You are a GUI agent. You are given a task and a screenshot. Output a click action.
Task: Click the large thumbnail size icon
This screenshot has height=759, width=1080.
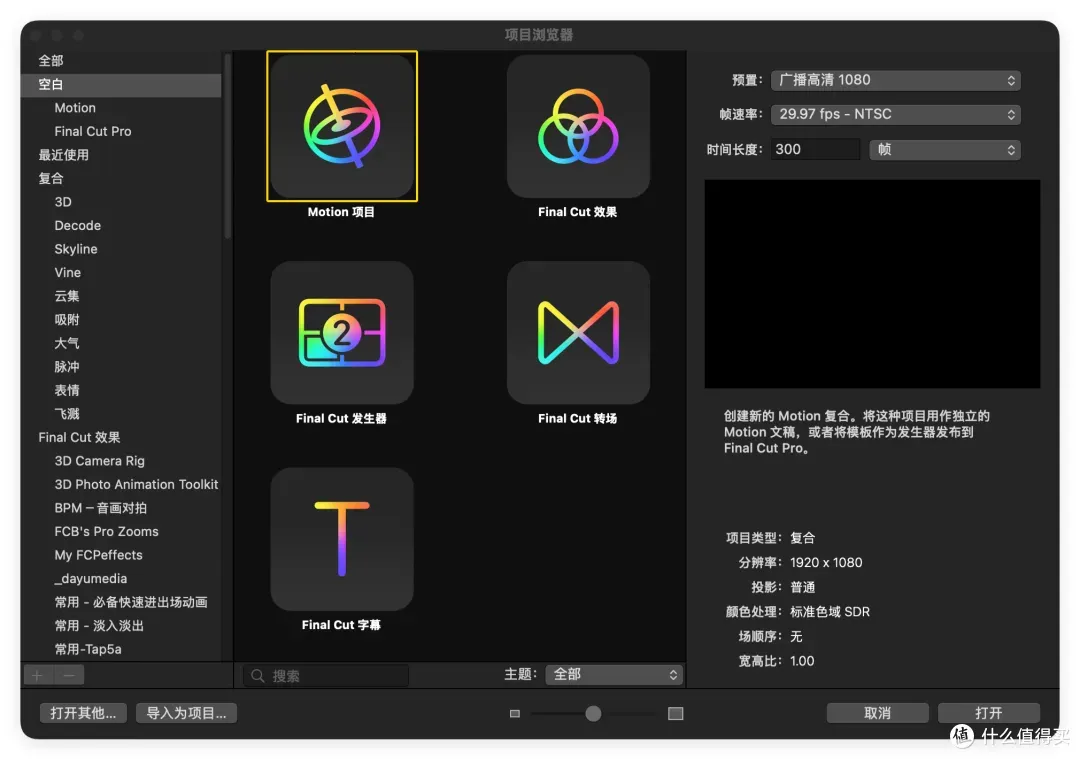(676, 714)
